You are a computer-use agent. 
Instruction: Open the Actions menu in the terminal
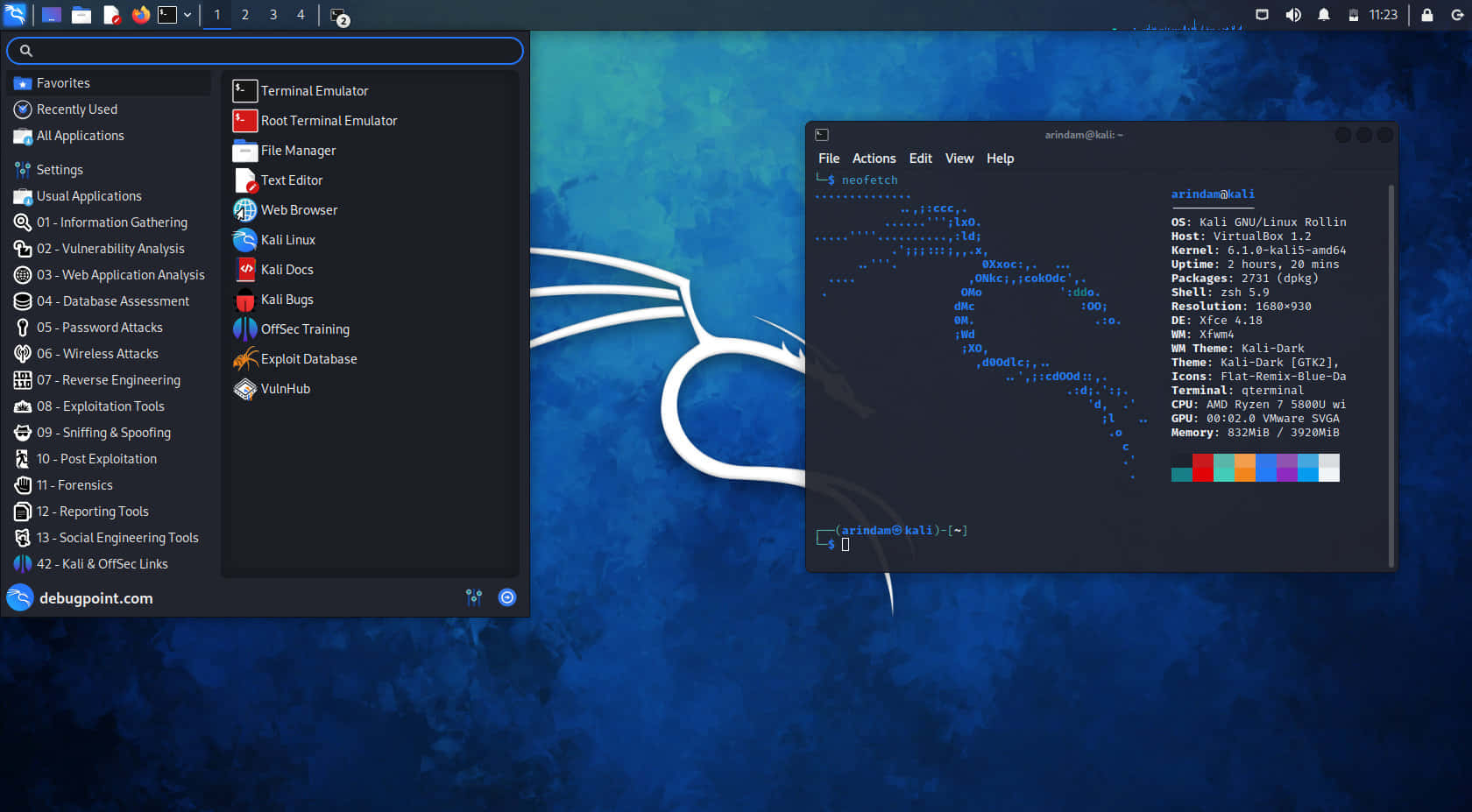pos(874,159)
